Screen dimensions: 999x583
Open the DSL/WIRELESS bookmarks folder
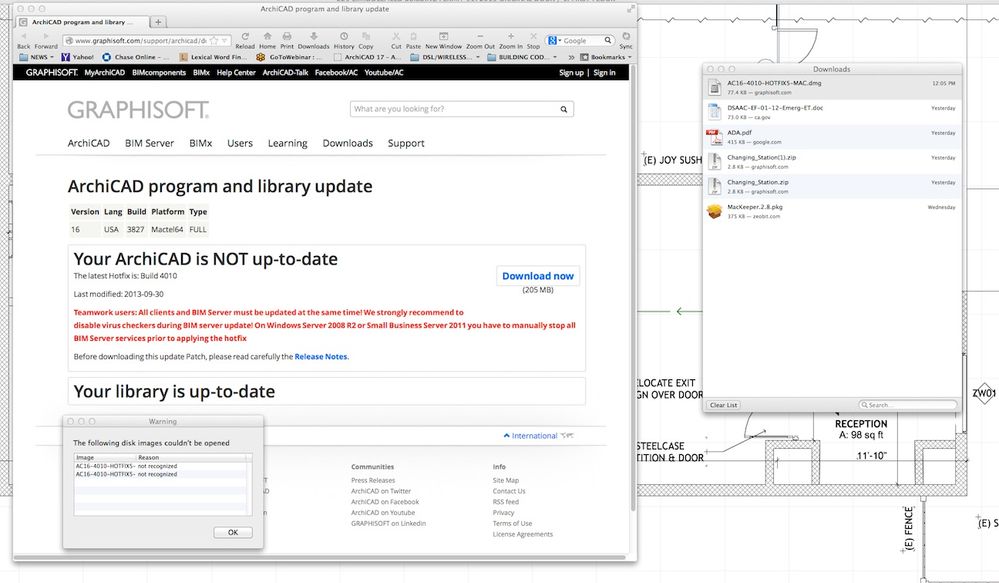445,57
